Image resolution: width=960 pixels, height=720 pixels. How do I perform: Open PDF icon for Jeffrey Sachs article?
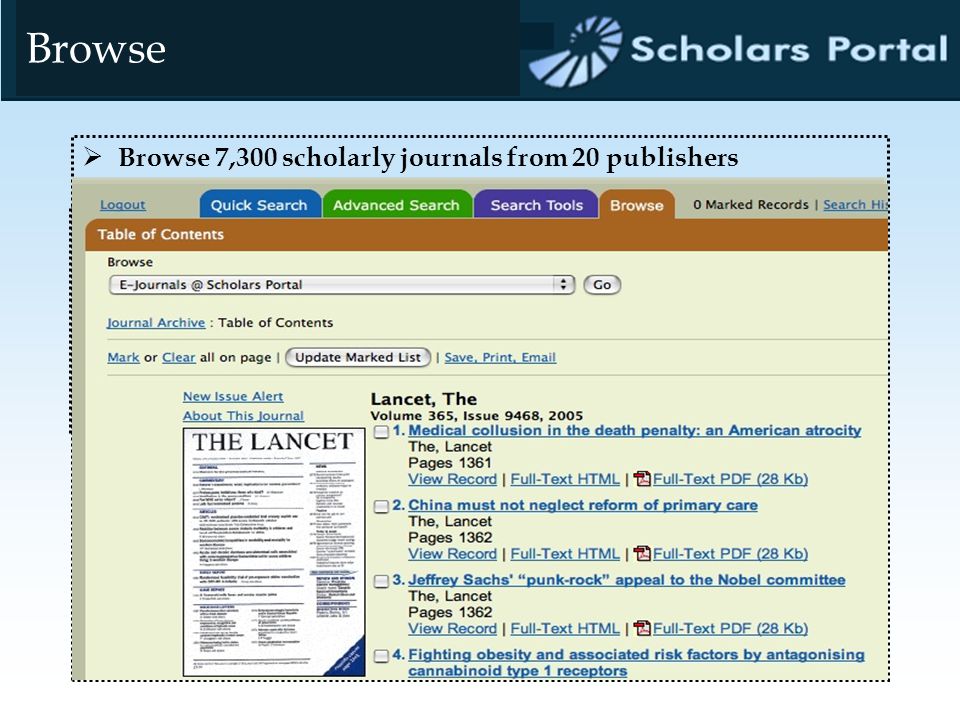(642, 628)
